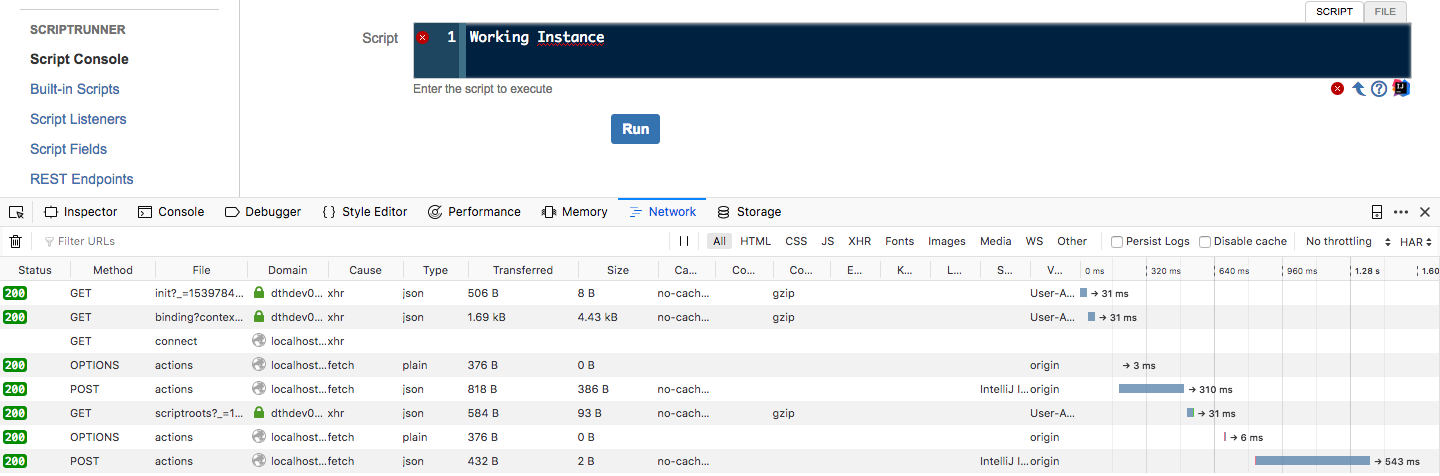Viewport: 1440px width, 476px height.
Task: Filter requests by Fonts
Action: coord(900,241)
